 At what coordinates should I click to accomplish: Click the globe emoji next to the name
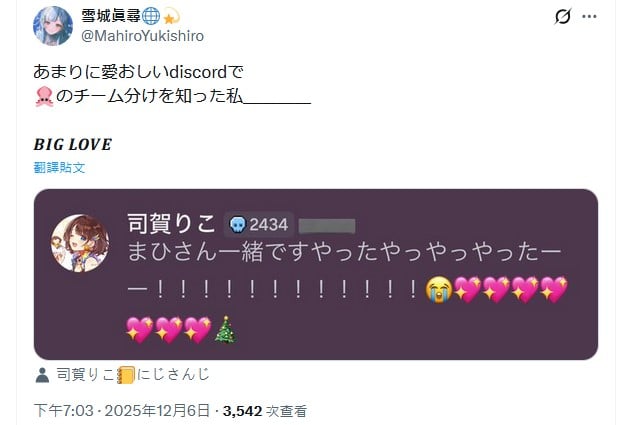pyautogui.click(x=151, y=16)
